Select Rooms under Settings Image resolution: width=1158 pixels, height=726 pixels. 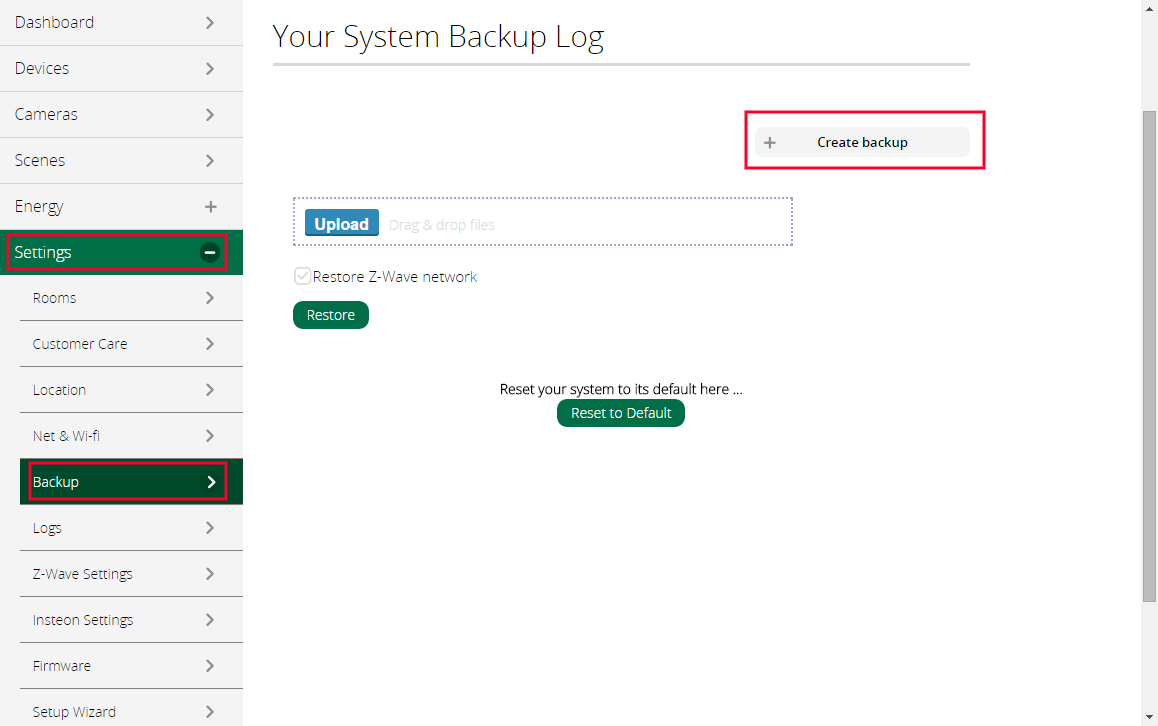coord(55,298)
